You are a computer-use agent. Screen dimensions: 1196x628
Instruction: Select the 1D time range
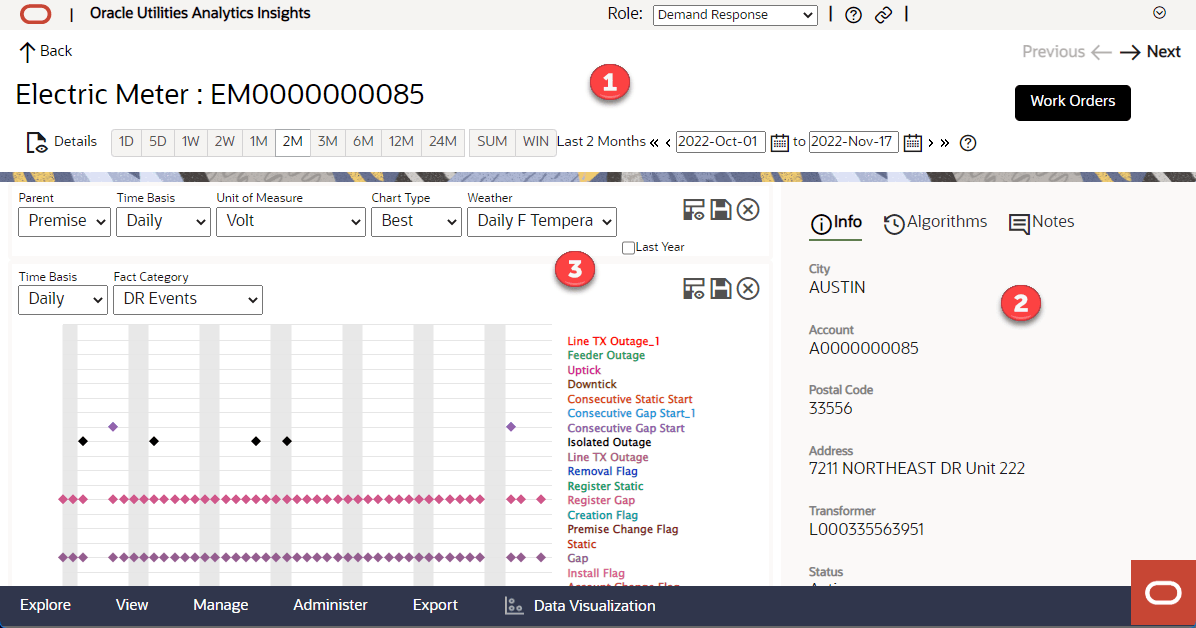(127, 142)
